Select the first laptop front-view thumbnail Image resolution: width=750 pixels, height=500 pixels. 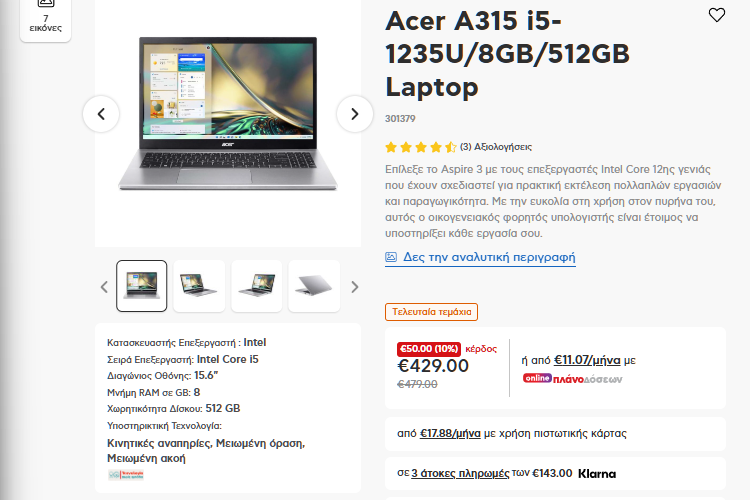click(142, 286)
